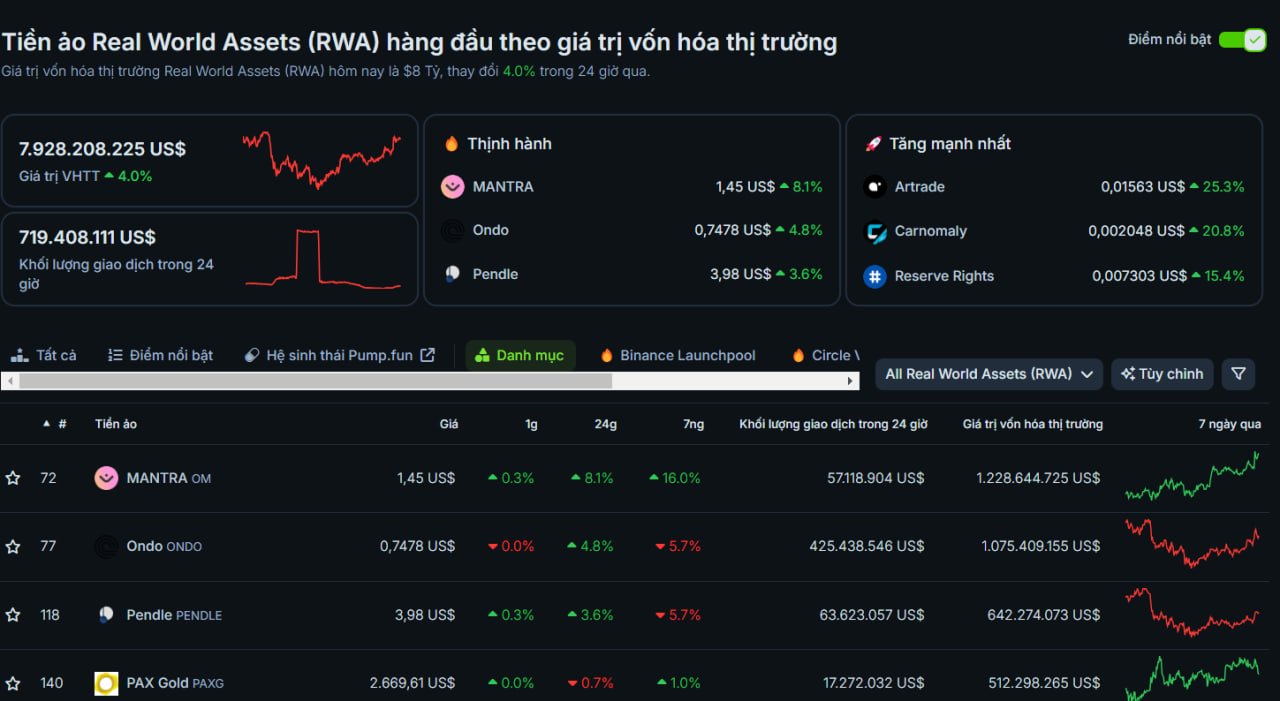Screen dimensions: 1280x701
Task: Click Ondo 7-day sparkline chart
Action: point(1192,543)
